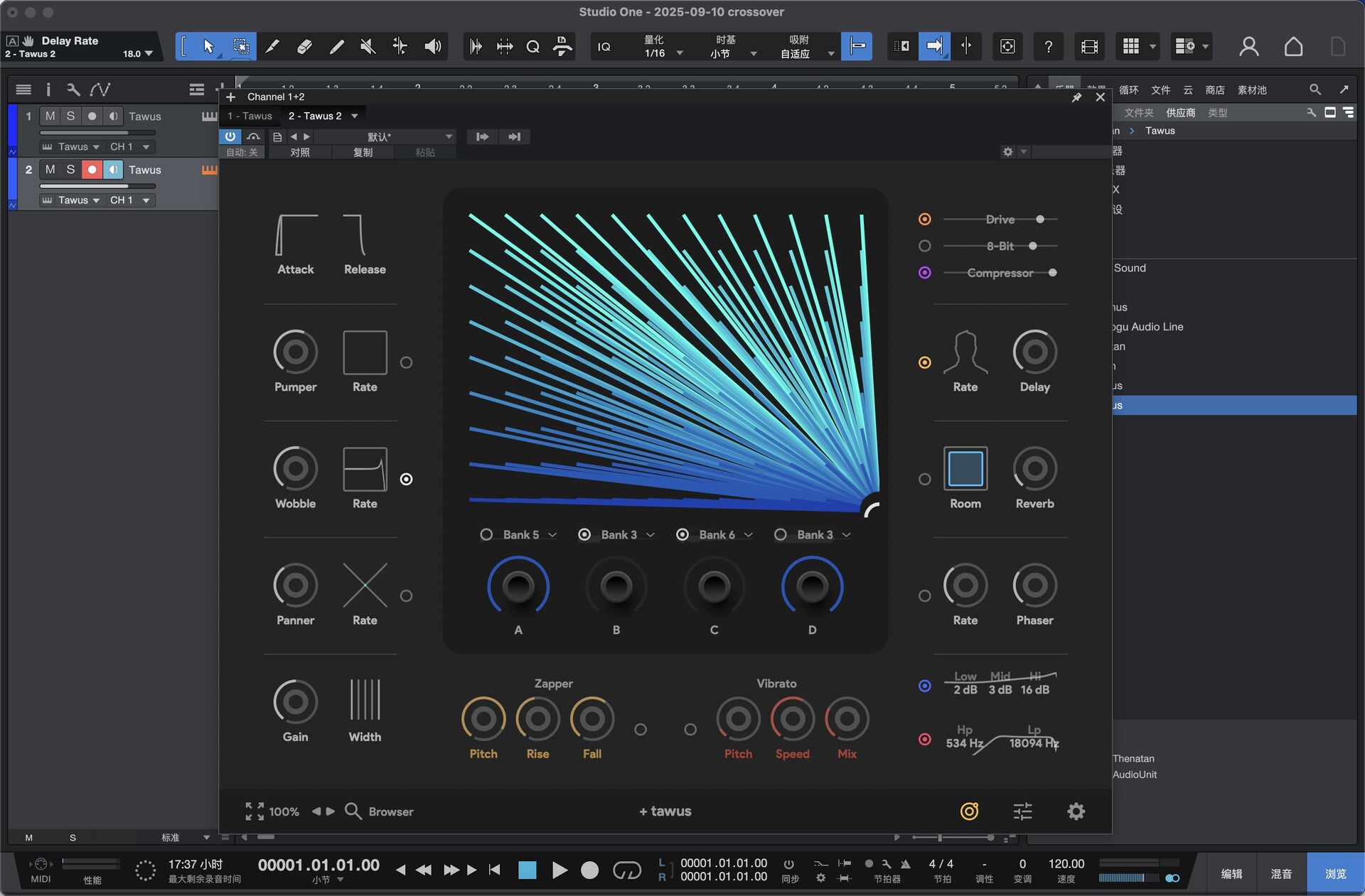
Task: Switch to the 1 - Tawus tab
Action: click(x=250, y=116)
